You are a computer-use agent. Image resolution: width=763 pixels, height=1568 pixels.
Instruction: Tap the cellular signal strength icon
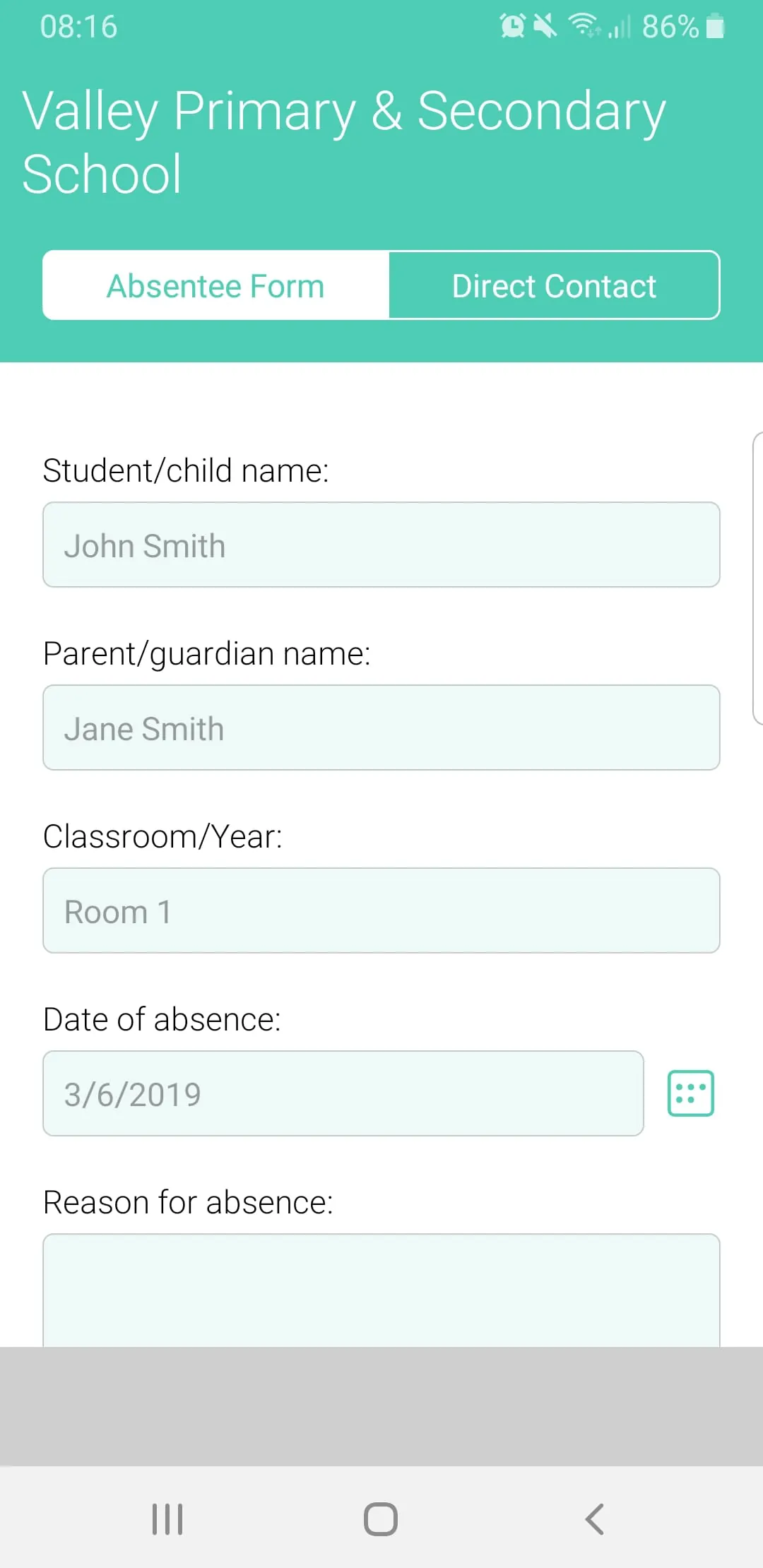(x=620, y=28)
